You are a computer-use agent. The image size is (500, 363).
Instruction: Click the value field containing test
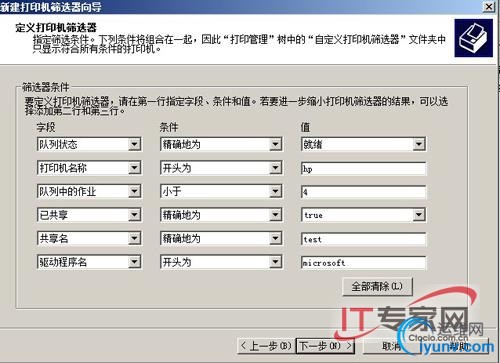point(363,239)
